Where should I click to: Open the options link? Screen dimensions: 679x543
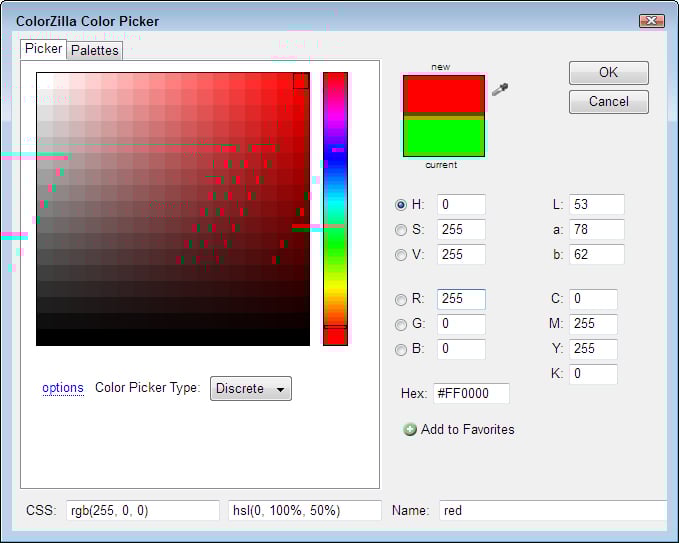click(x=63, y=388)
